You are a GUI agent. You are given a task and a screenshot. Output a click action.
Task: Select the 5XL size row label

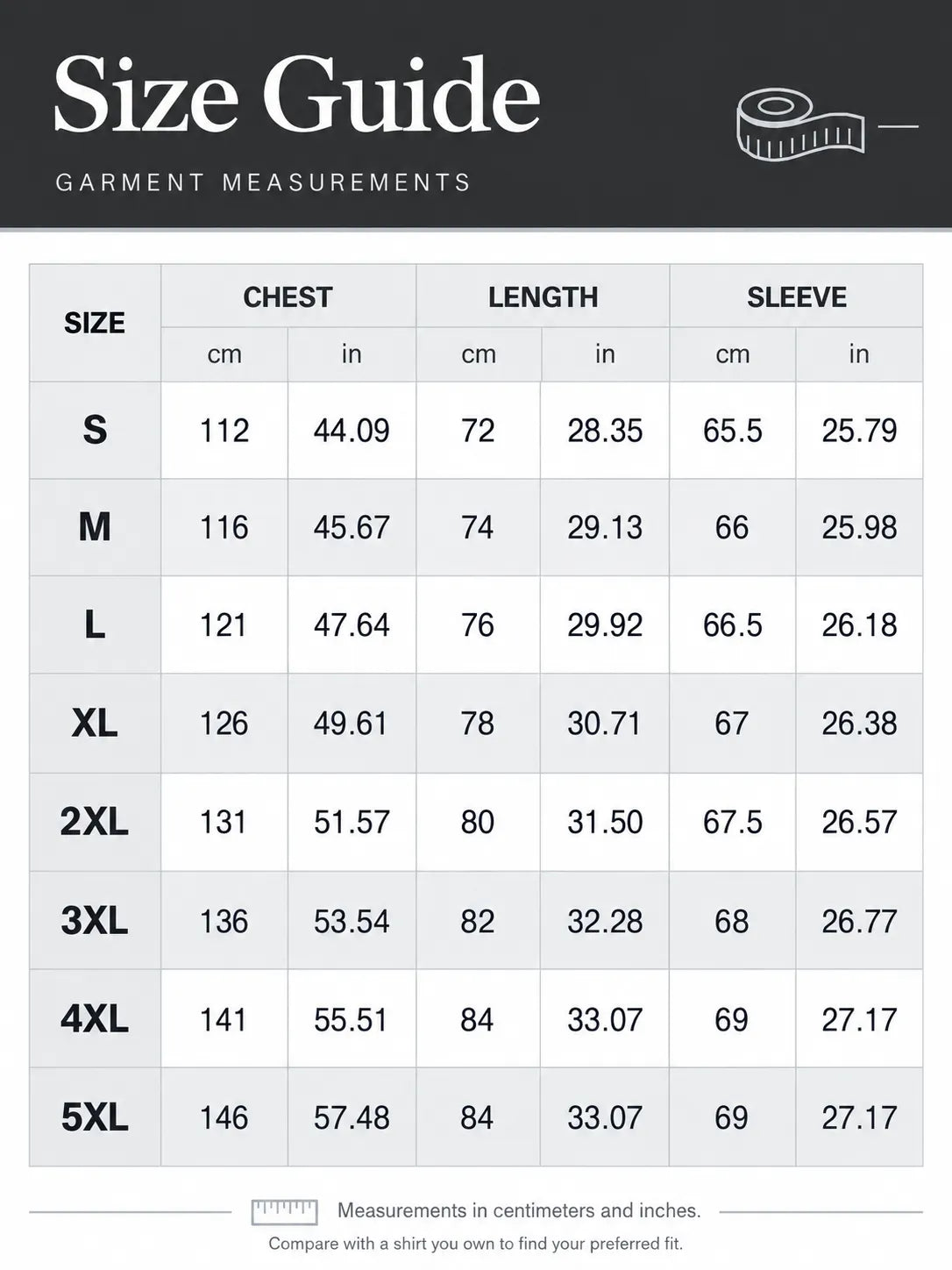coord(95,1117)
